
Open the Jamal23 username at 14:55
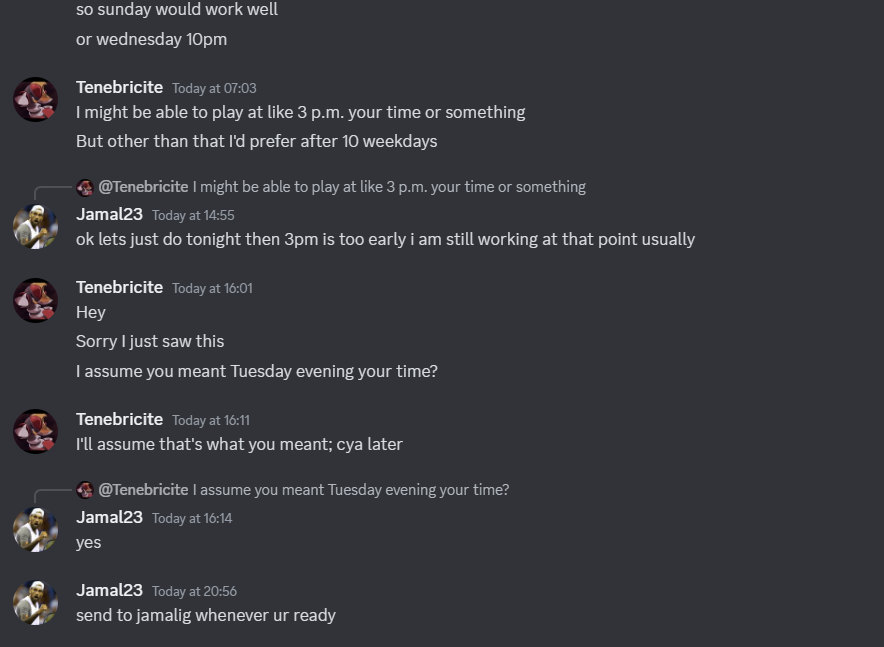point(109,214)
